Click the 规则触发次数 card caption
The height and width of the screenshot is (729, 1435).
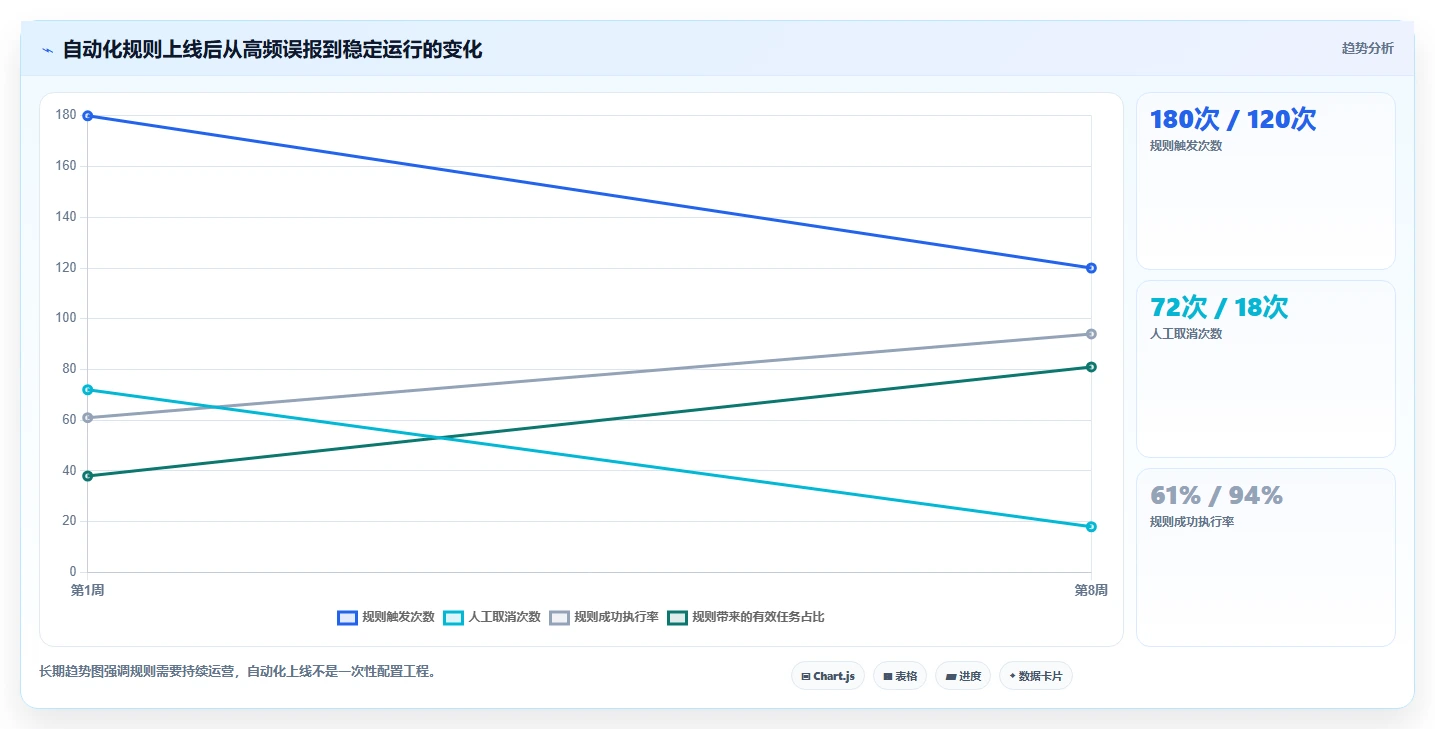(x=1186, y=146)
